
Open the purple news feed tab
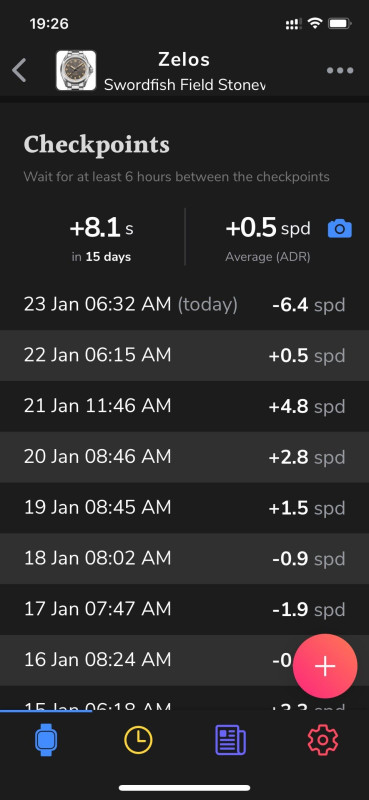pyautogui.click(x=231, y=741)
